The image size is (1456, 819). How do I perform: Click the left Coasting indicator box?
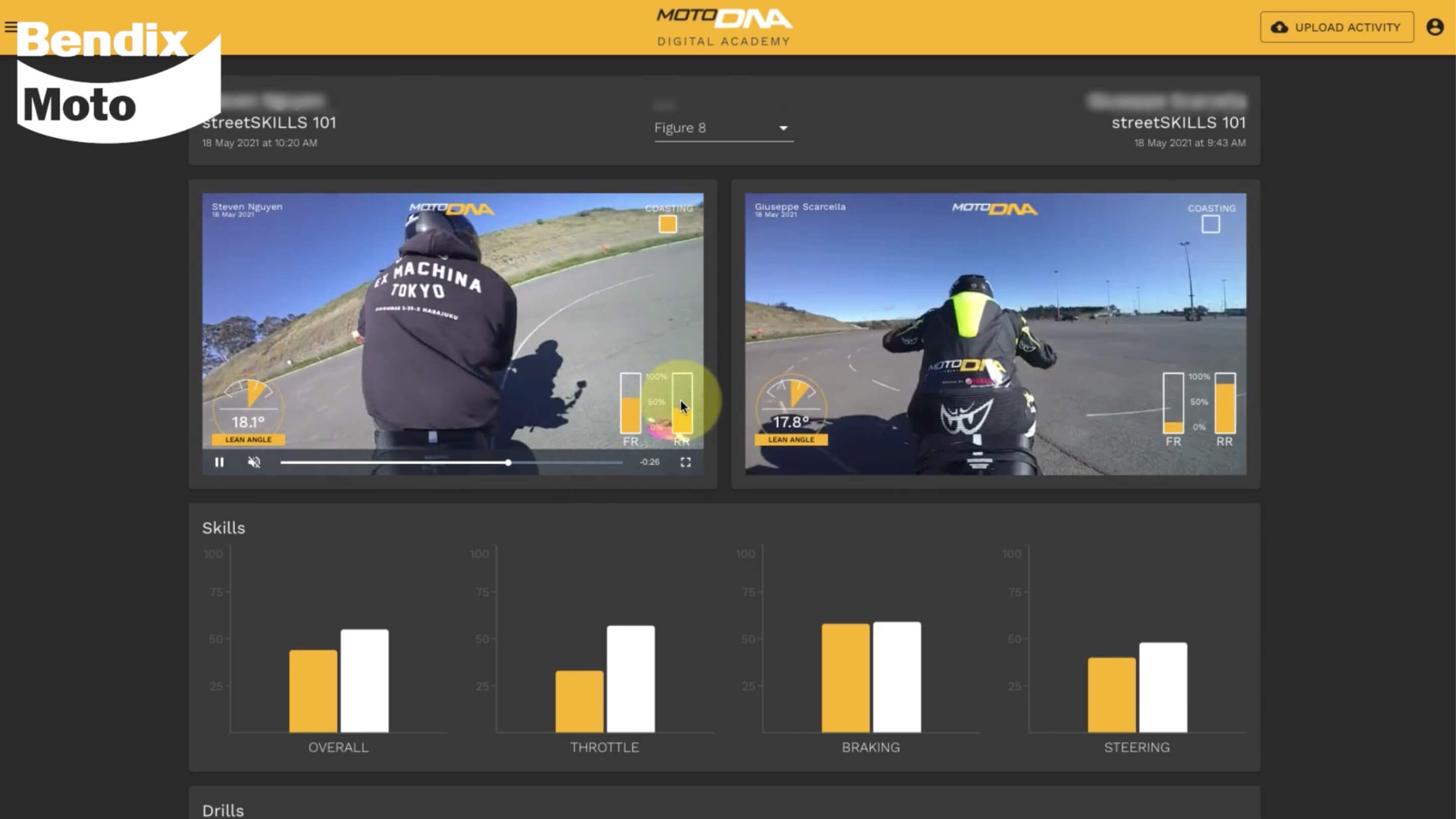pyautogui.click(x=668, y=224)
